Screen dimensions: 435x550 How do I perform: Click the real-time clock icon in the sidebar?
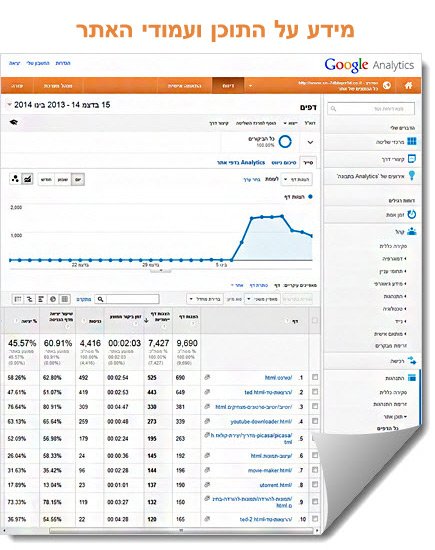tap(411, 214)
